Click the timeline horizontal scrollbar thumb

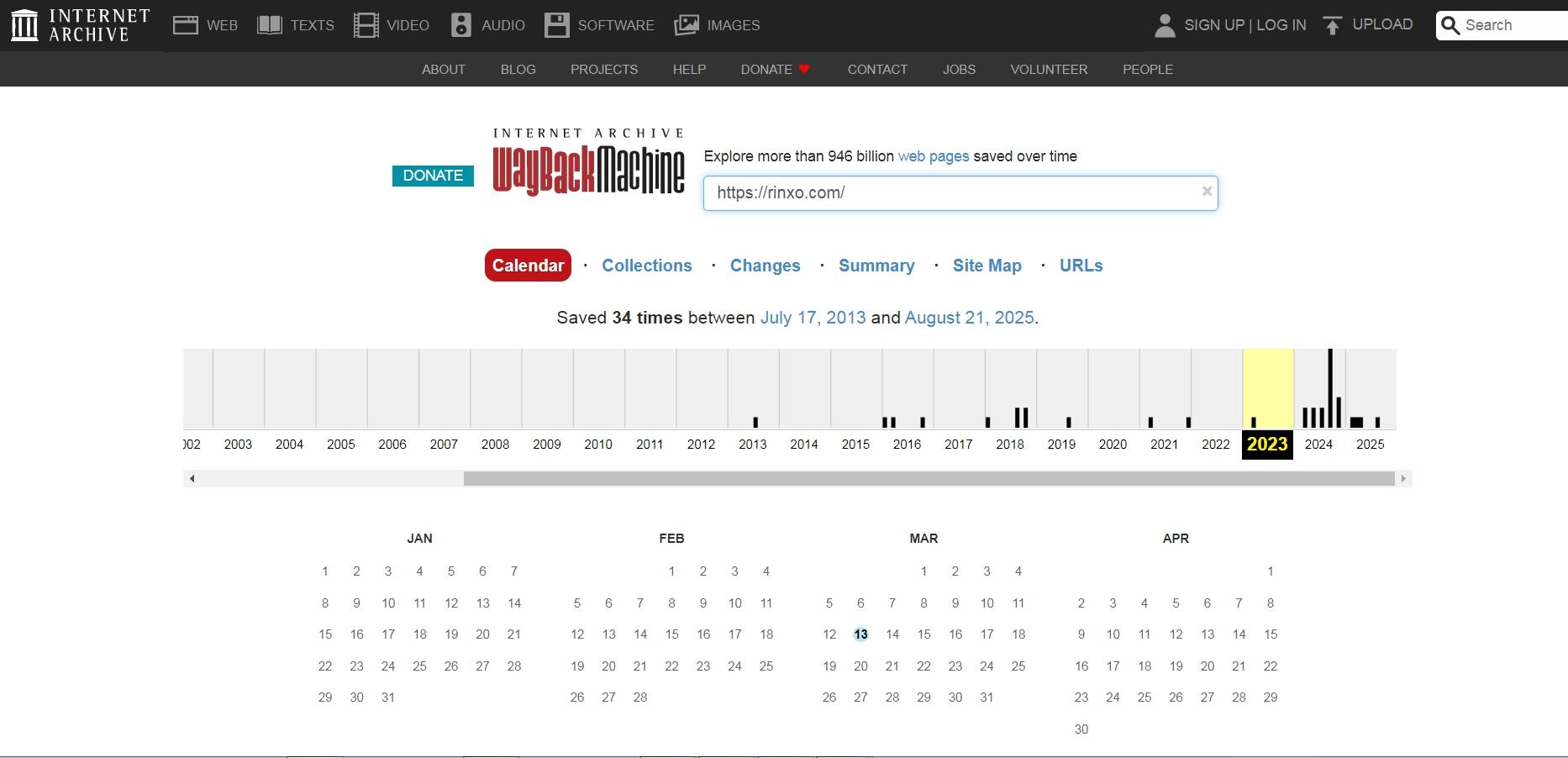[929, 479]
